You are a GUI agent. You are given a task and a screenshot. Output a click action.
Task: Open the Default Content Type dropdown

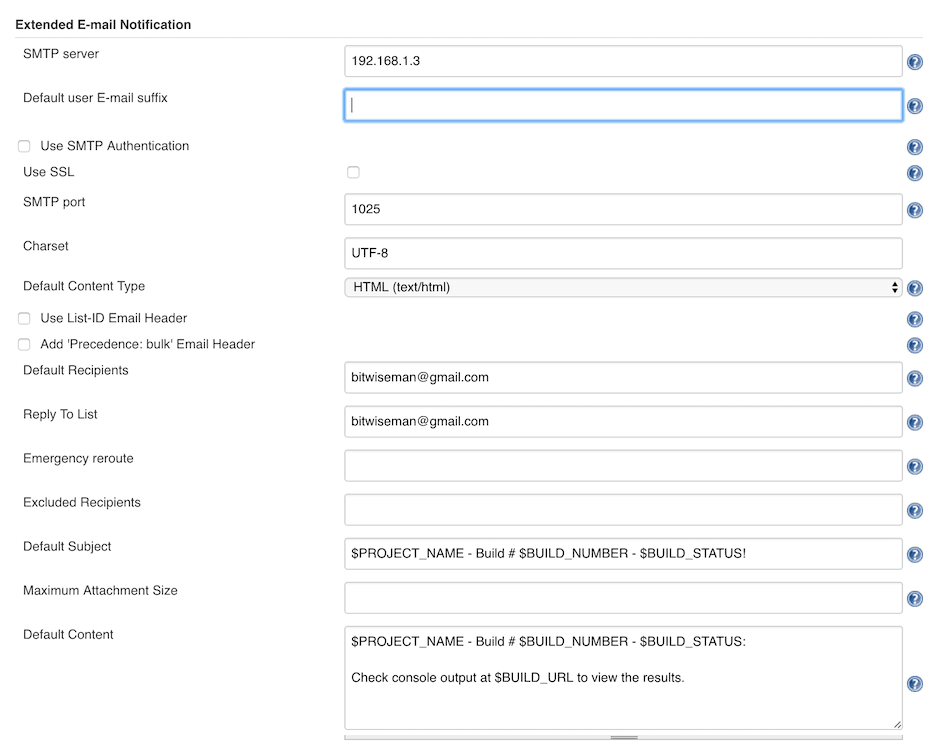pos(622,288)
